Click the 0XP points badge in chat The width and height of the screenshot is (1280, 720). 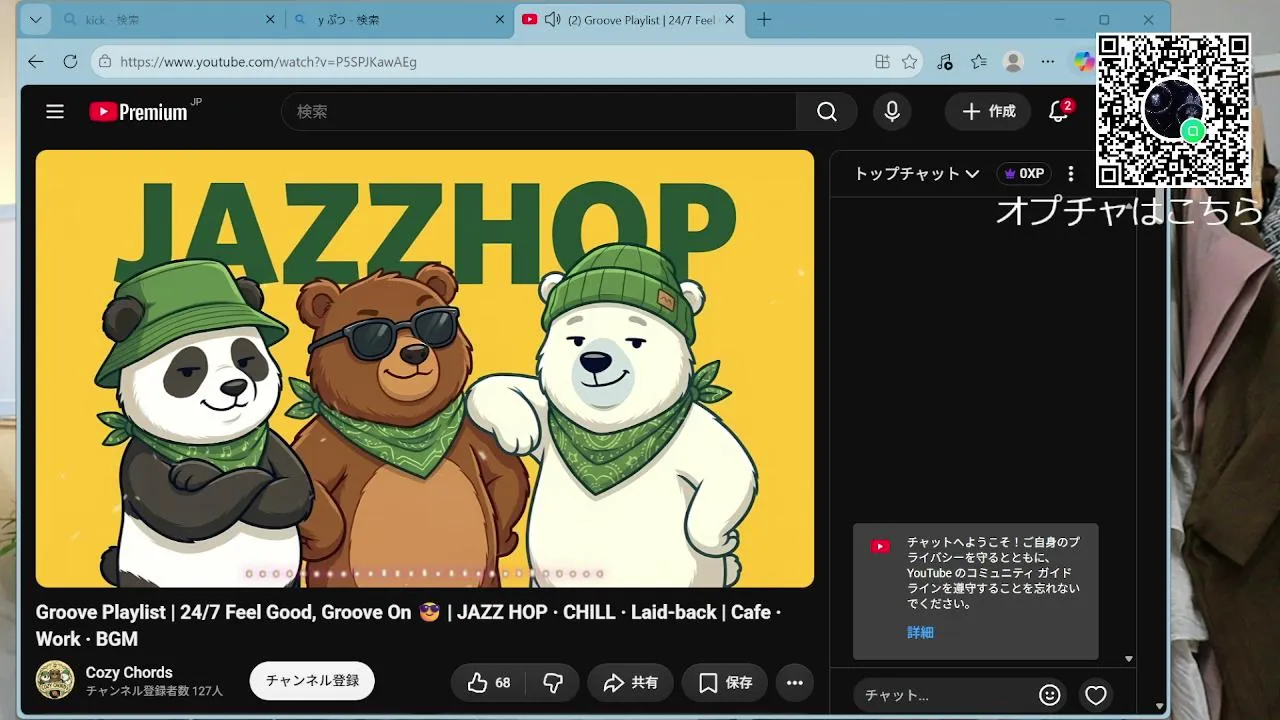click(1024, 174)
